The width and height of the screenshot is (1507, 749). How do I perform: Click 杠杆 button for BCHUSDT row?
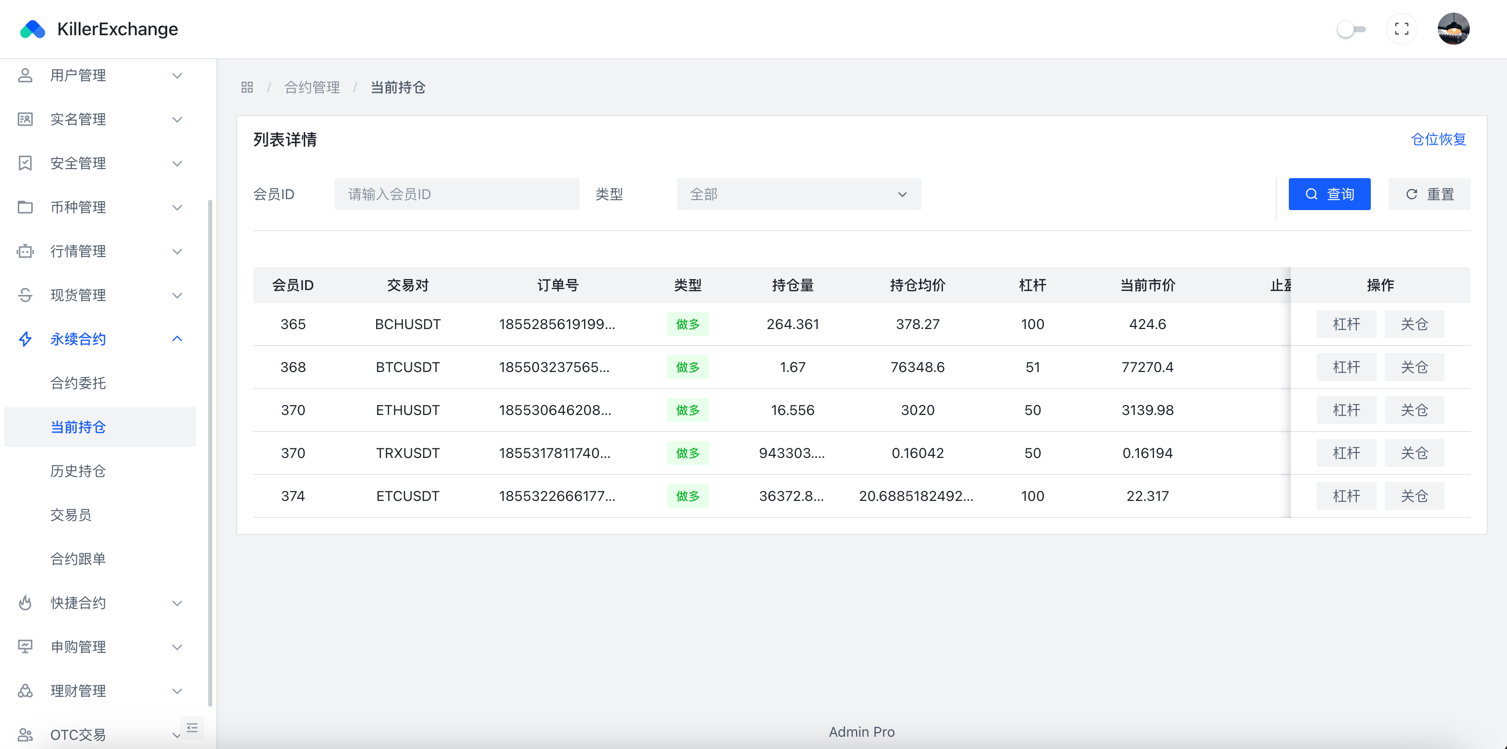(1346, 324)
